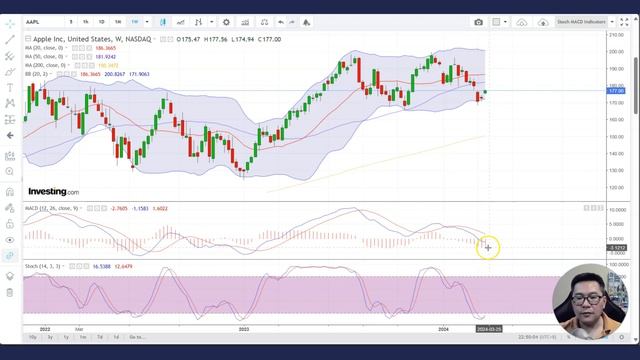The image size is (640, 360).
Task: Redo the last chart action
Action: click(292, 22)
